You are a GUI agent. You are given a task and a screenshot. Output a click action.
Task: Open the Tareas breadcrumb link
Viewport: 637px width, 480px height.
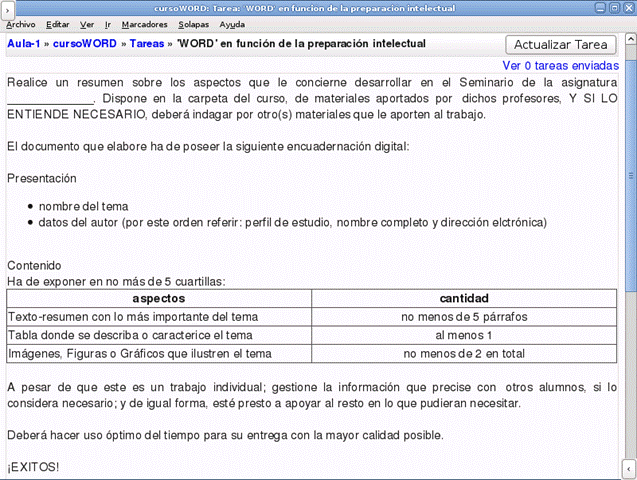coord(147,44)
